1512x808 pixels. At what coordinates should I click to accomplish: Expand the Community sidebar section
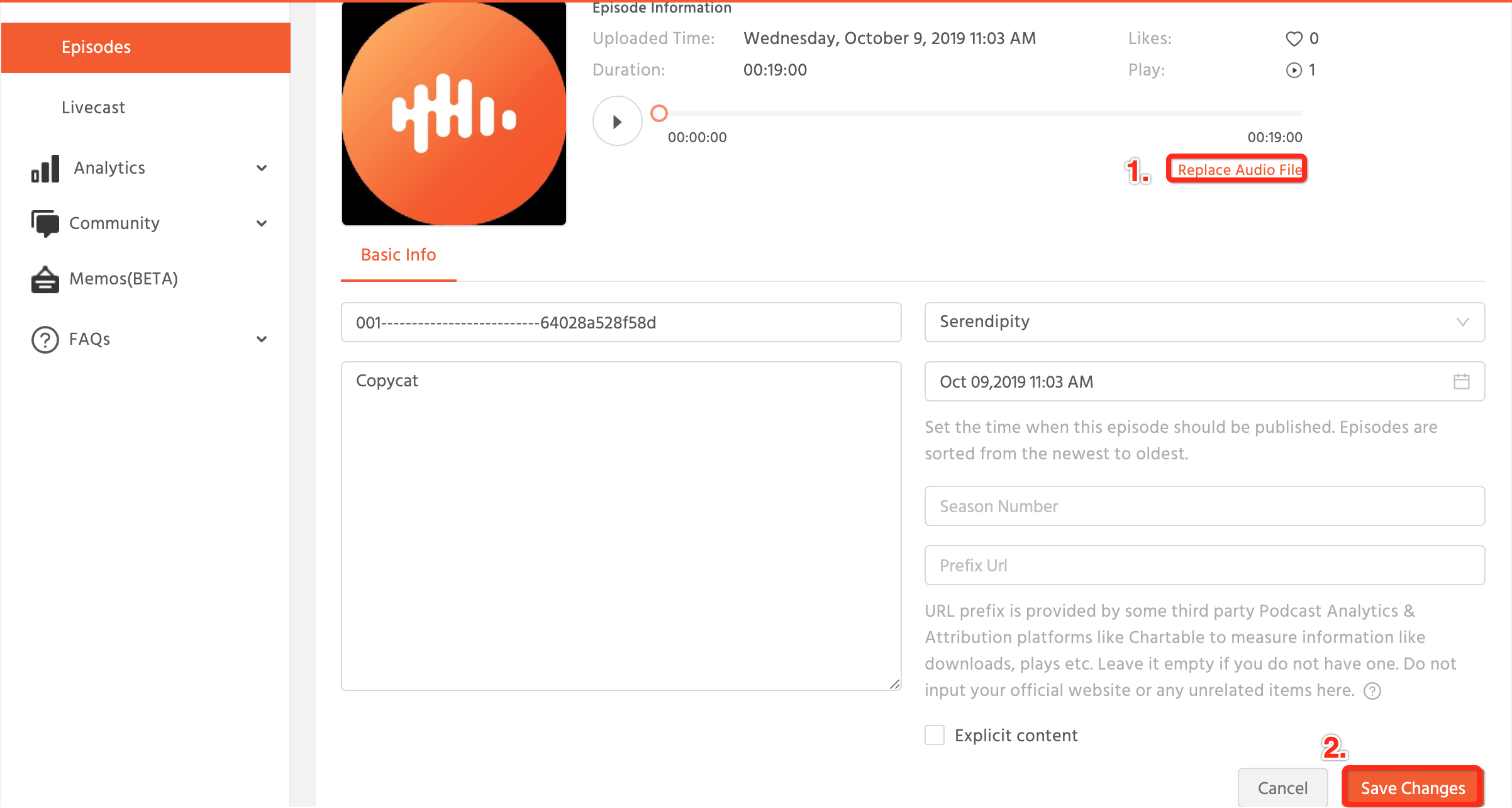point(262,223)
